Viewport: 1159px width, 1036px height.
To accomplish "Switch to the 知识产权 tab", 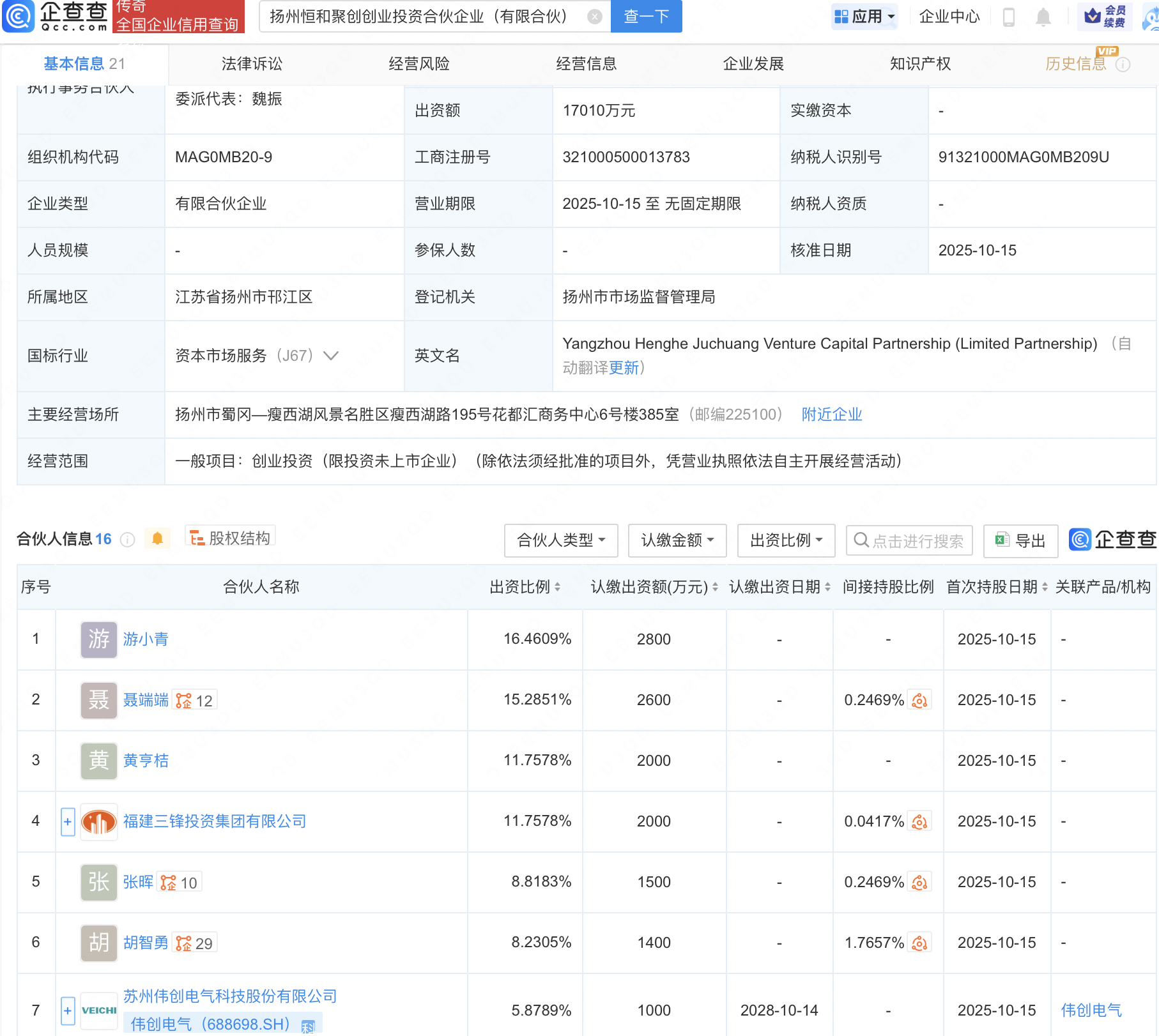I will [x=920, y=64].
